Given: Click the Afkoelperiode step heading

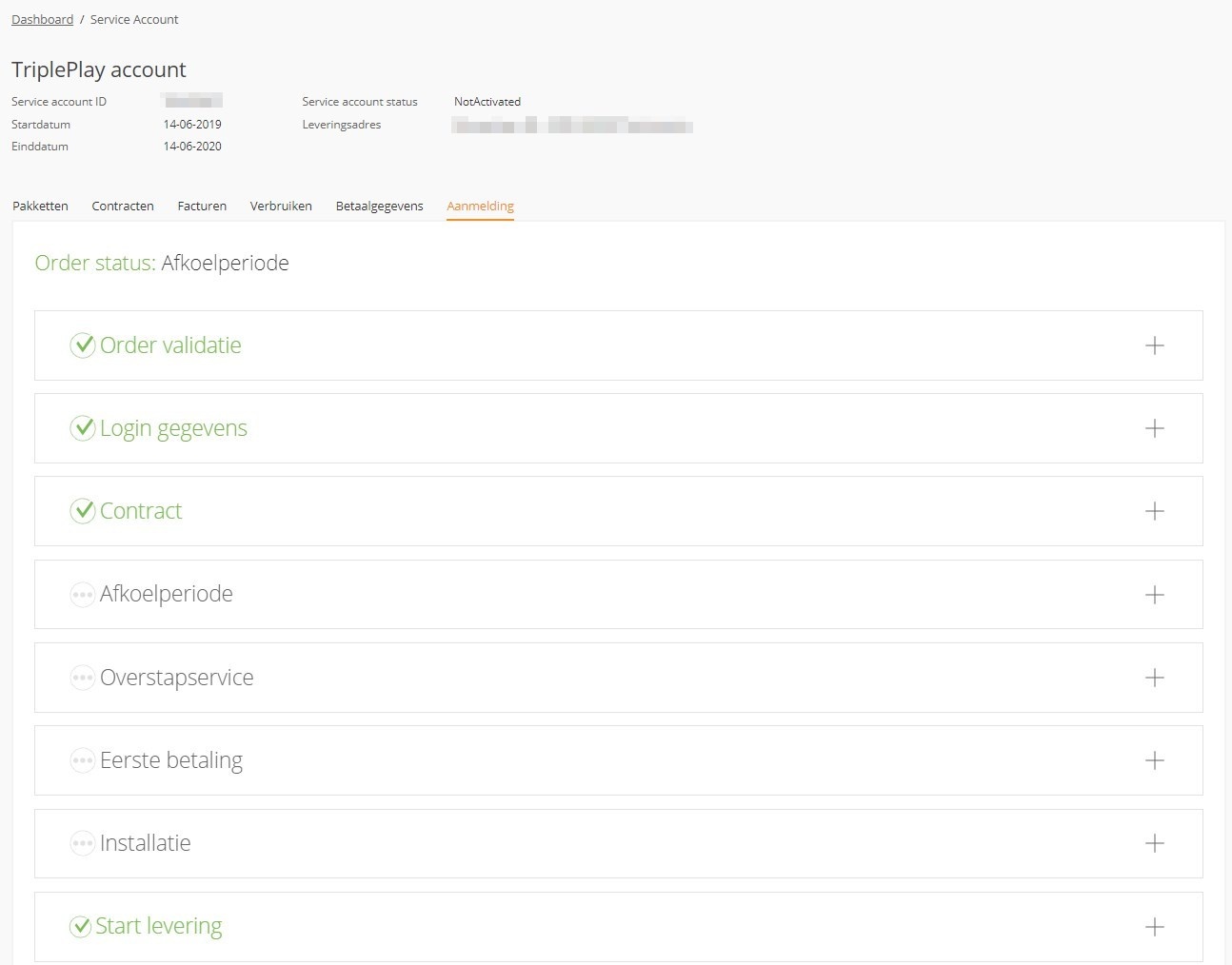Looking at the screenshot, I should (x=167, y=594).
